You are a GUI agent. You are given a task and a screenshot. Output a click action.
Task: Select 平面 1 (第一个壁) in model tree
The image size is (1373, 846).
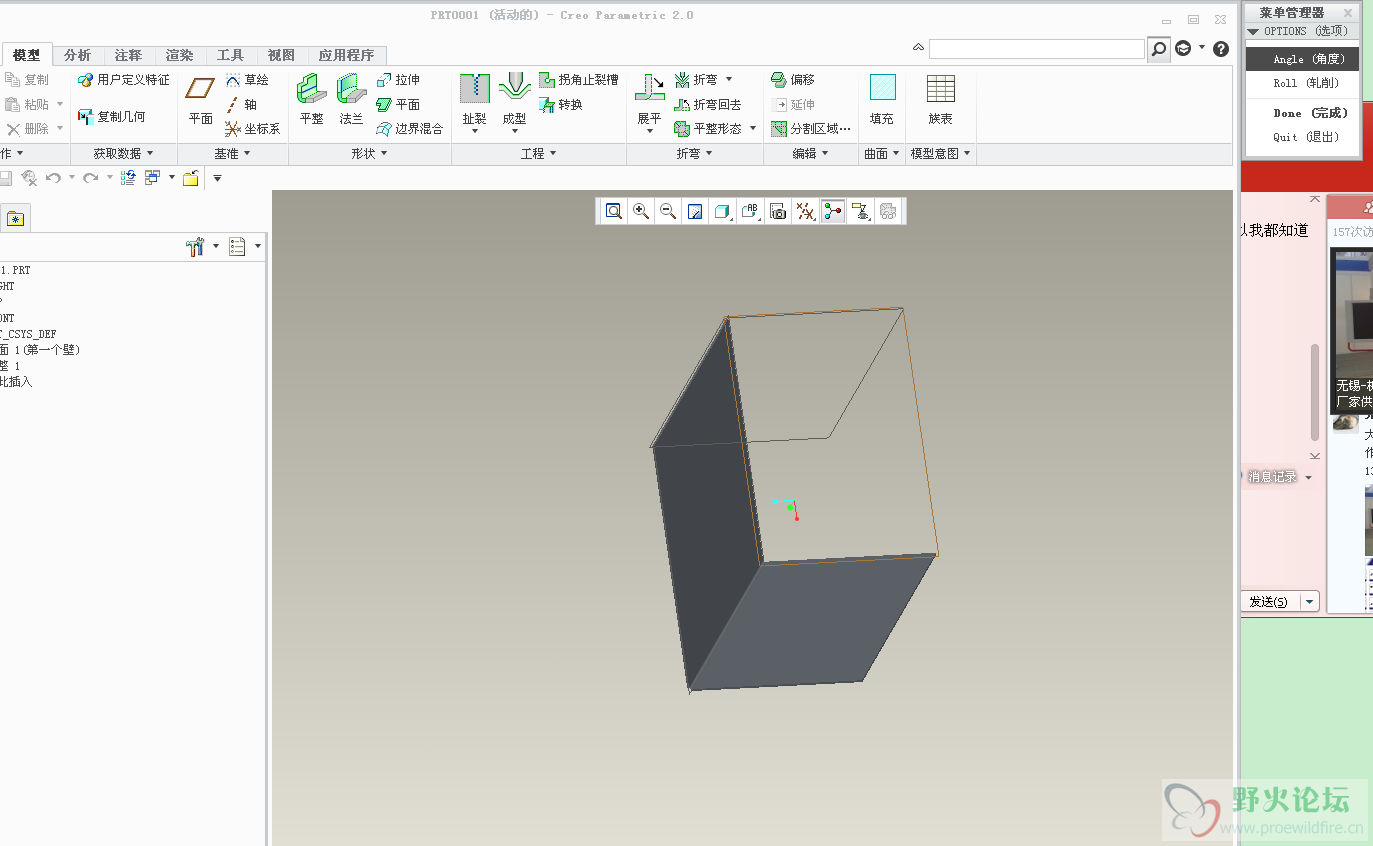(x=40, y=350)
